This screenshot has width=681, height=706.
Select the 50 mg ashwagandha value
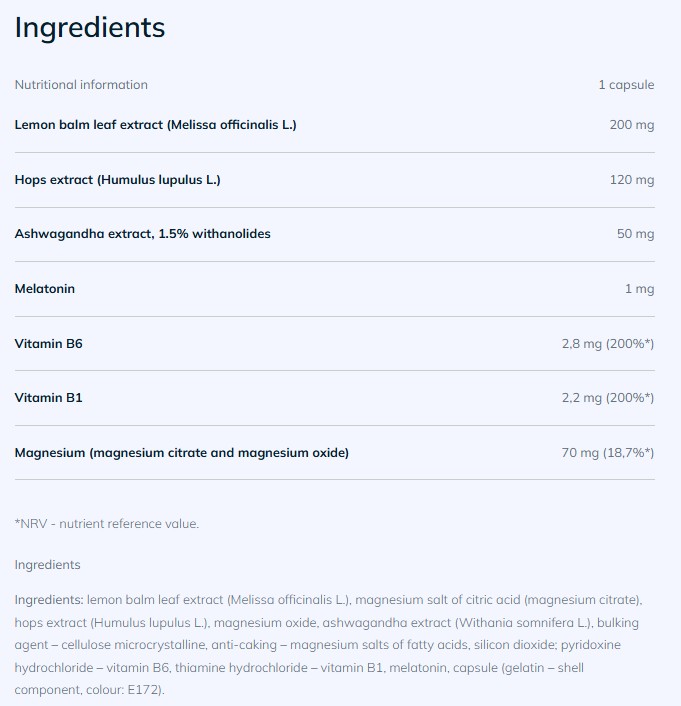pos(635,234)
